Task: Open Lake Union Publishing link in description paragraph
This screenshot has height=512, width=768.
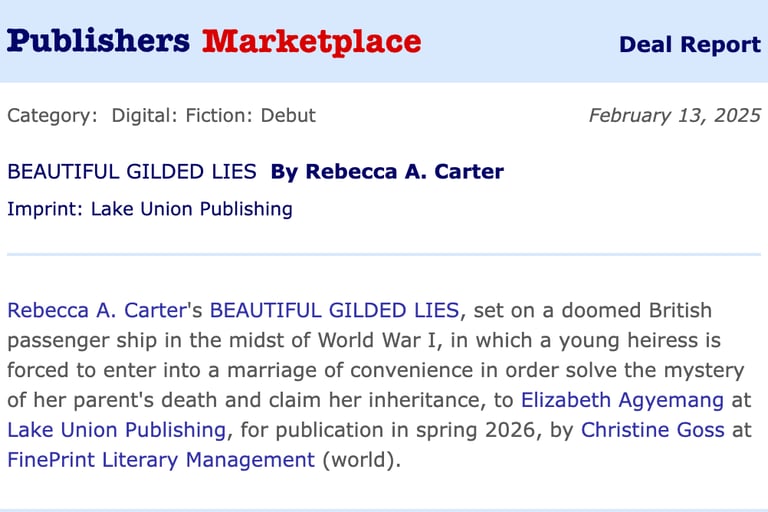Action: (x=116, y=430)
